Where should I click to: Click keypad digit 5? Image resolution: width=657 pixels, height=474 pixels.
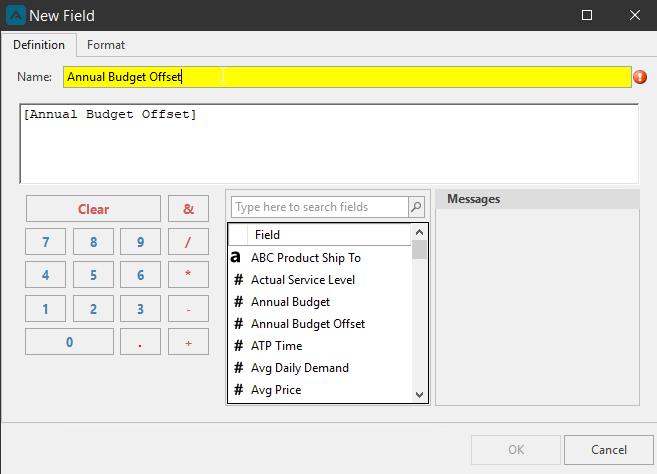point(93,275)
